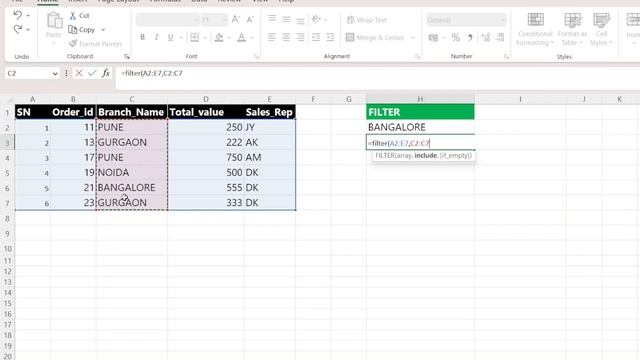The image size is (640, 360).
Task: Toggle Underline formatting
Action: coord(171,38)
